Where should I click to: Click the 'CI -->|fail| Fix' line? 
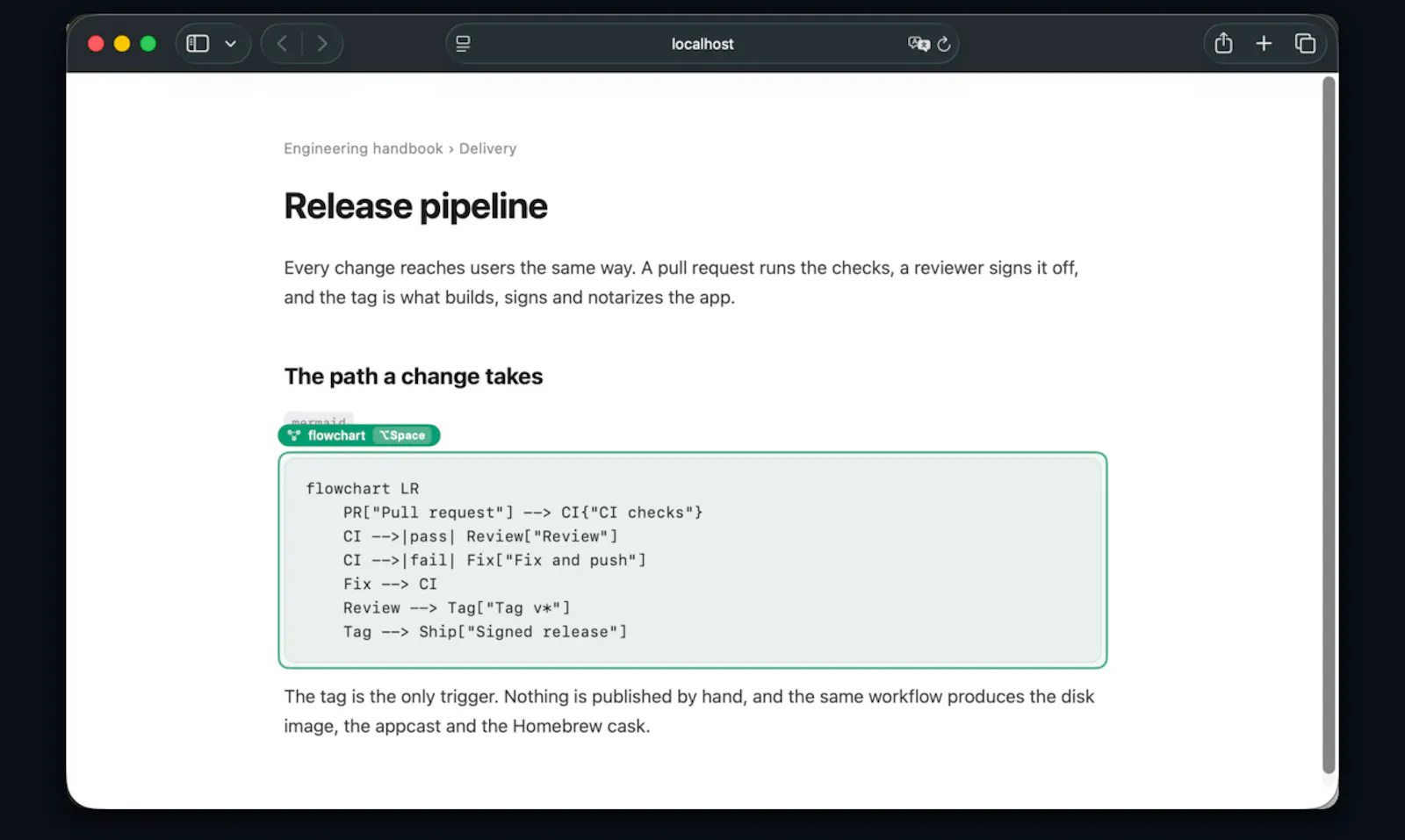[494, 560]
